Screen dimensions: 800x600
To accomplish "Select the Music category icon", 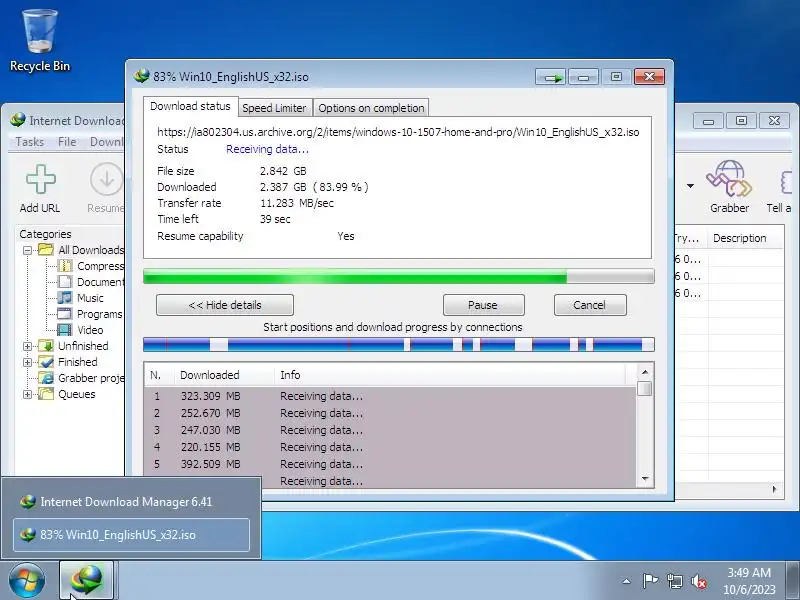I will click(x=65, y=297).
